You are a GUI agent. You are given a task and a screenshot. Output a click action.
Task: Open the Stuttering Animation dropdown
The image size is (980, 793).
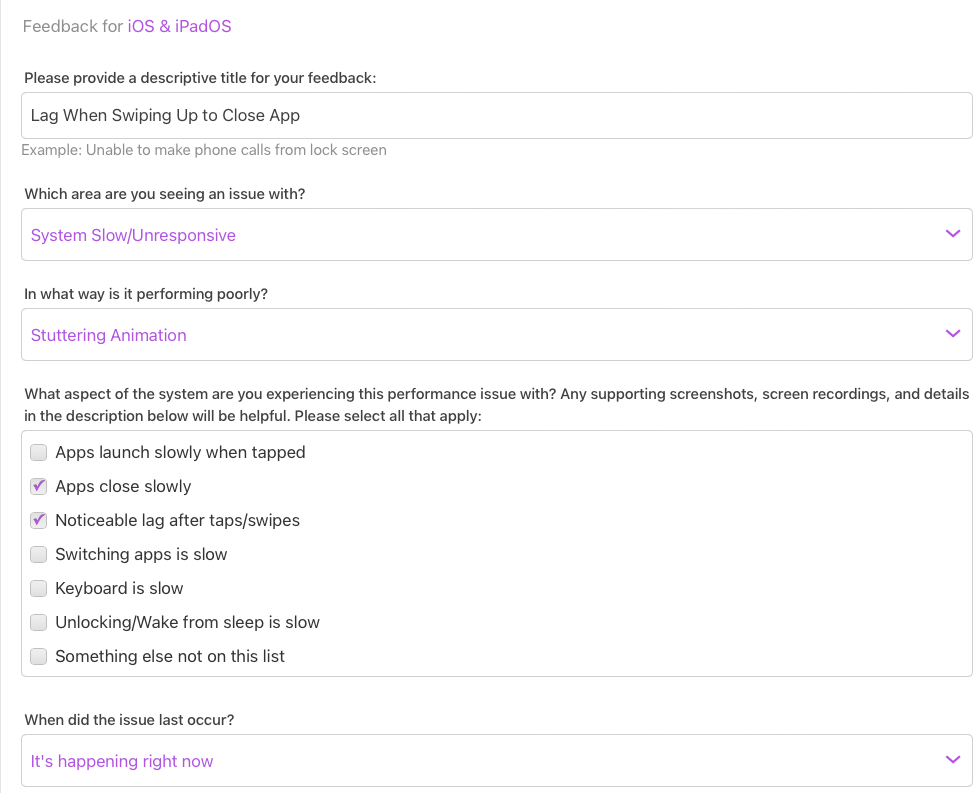click(480, 335)
